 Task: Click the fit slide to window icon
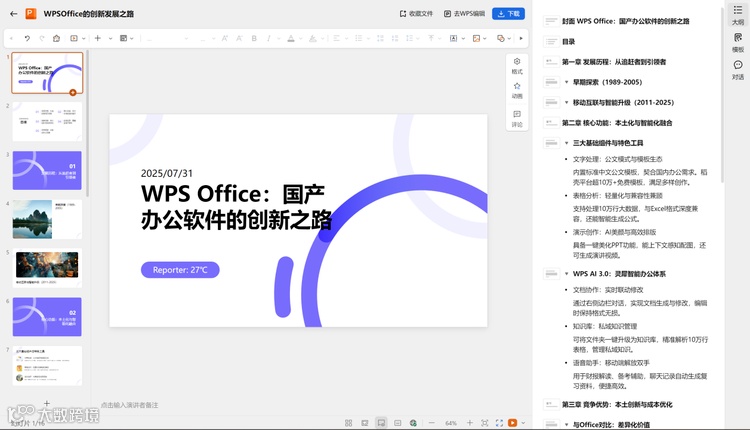[x=485, y=423]
